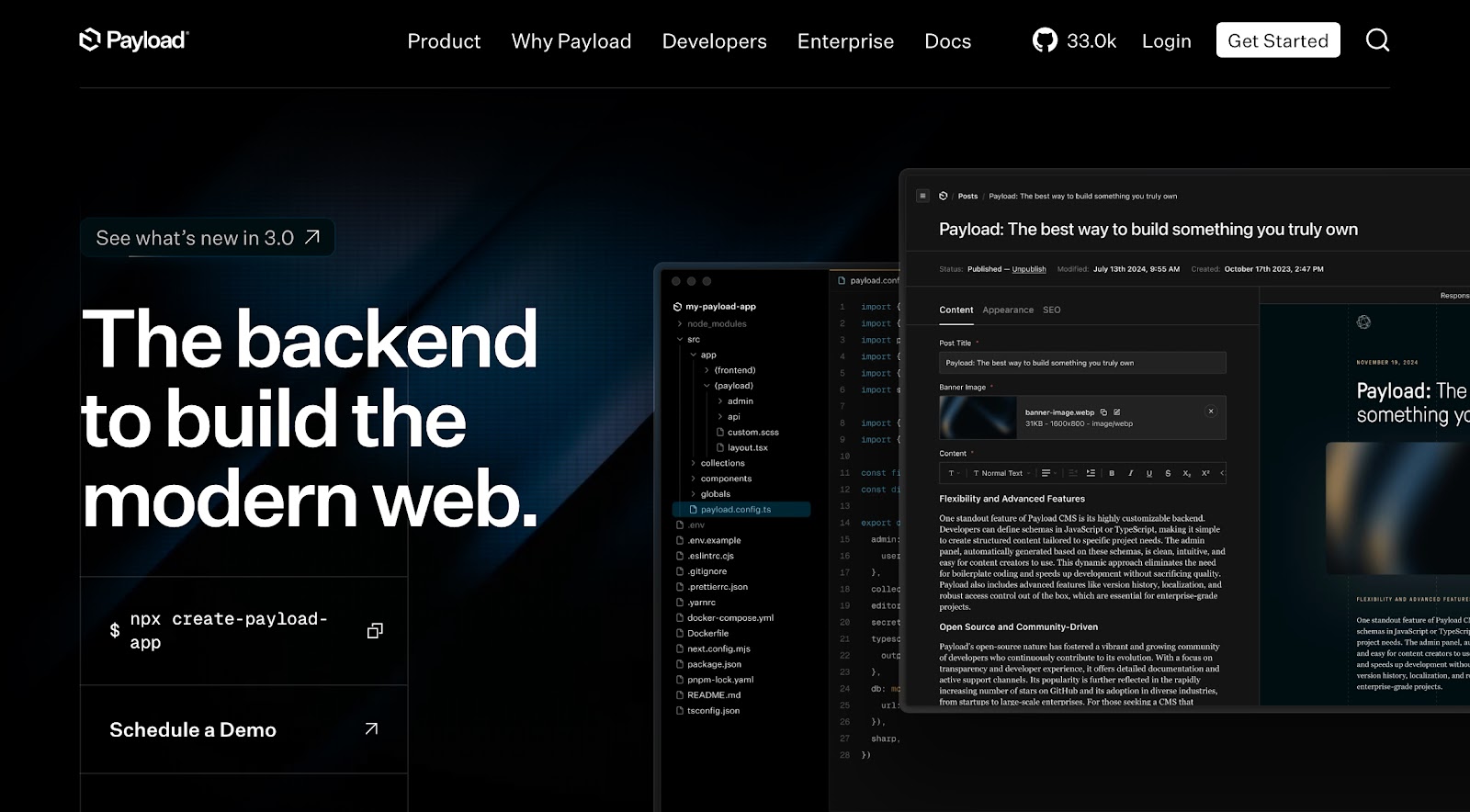1470x812 pixels.
Task: Select payload.config.ts in the file tree
Action: (x=741, y=509)
